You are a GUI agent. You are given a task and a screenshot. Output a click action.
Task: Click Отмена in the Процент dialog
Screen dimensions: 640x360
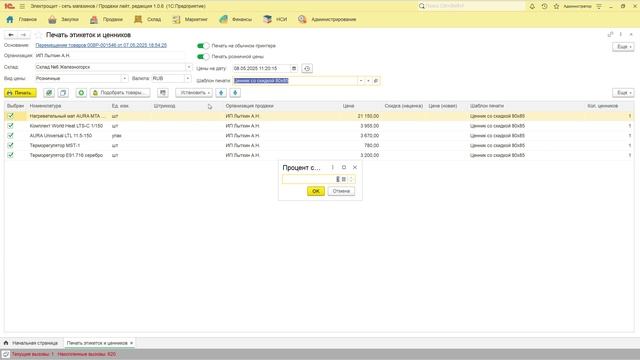tap(341, 191)
